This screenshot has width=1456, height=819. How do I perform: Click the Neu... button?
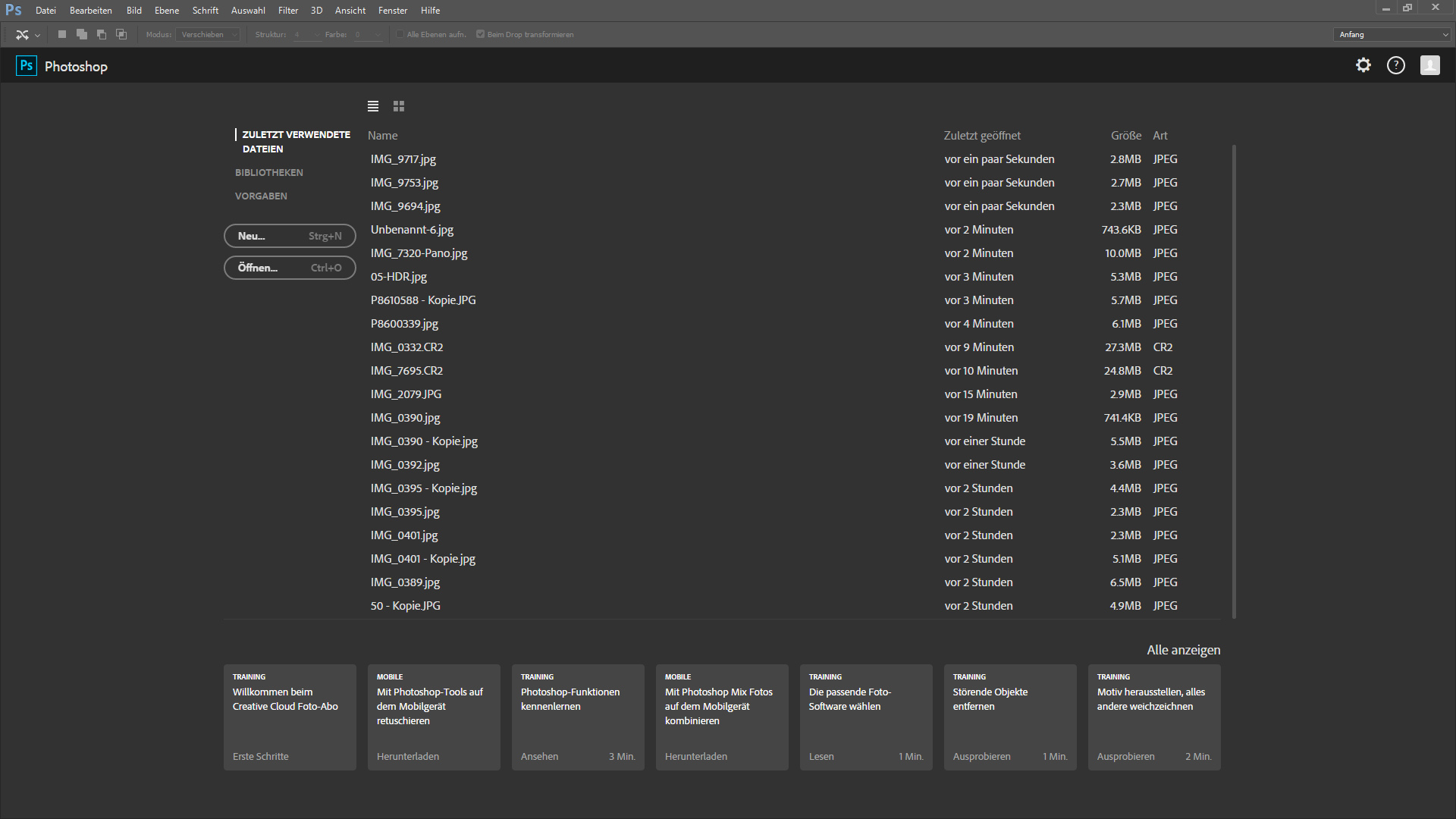click(x=290, y=236)
